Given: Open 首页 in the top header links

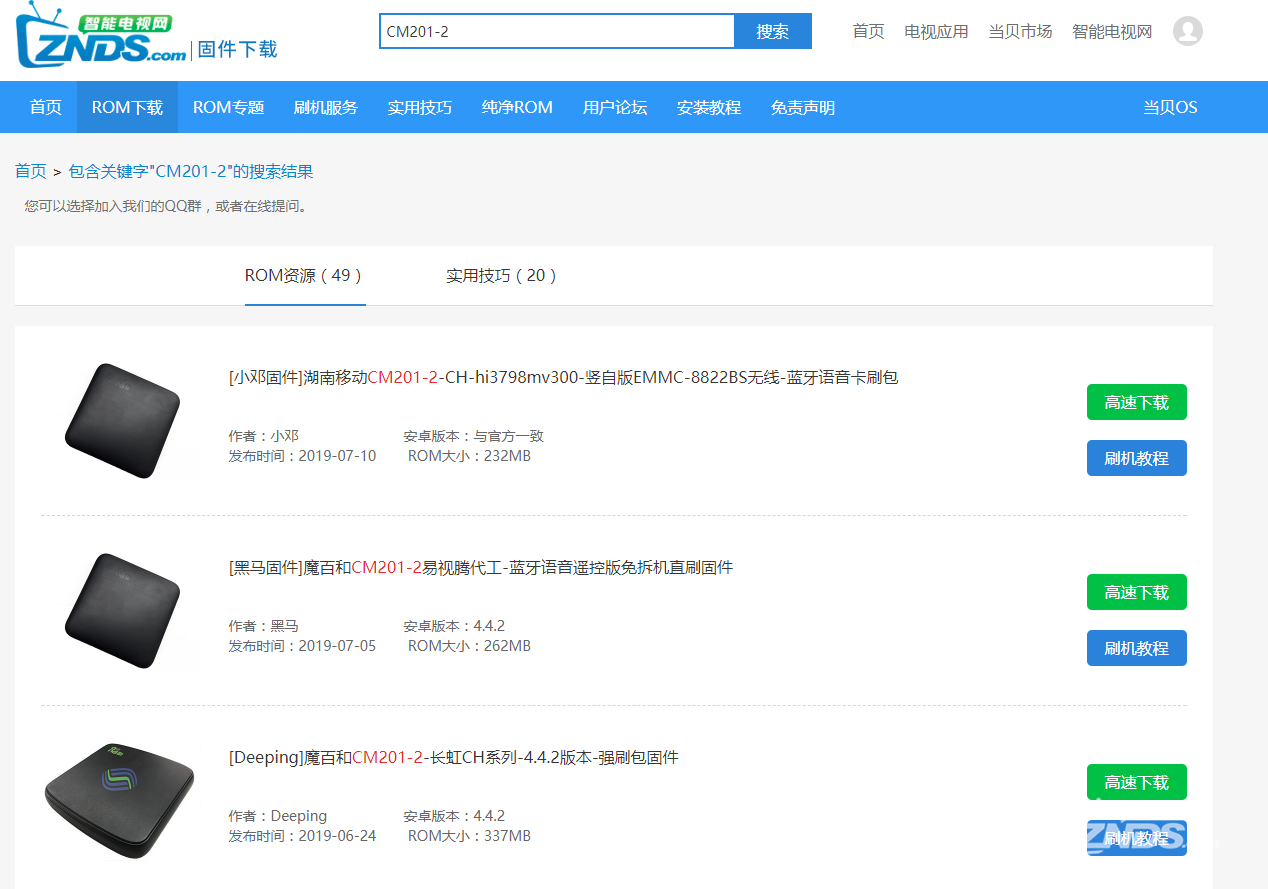Looking at the screenshot, I should point(868,31).
